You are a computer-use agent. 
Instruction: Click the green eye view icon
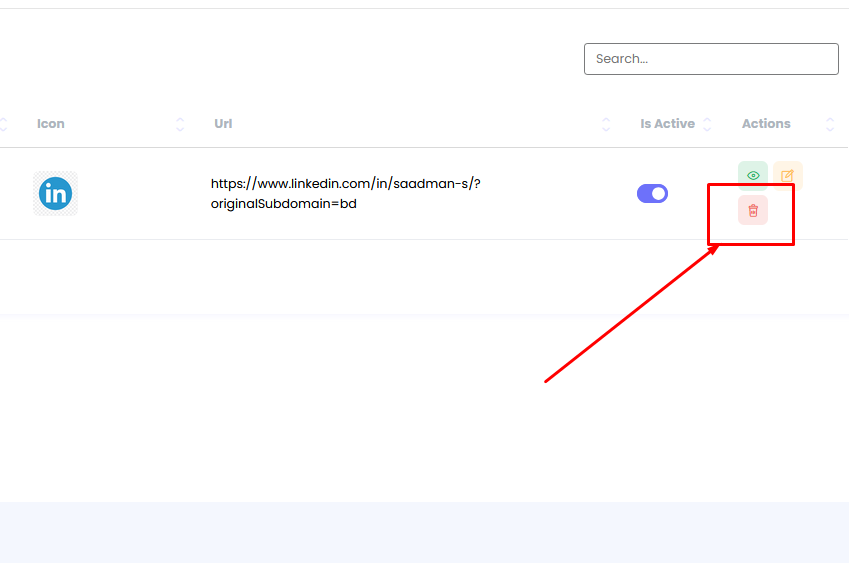click(x=753, y=176)
